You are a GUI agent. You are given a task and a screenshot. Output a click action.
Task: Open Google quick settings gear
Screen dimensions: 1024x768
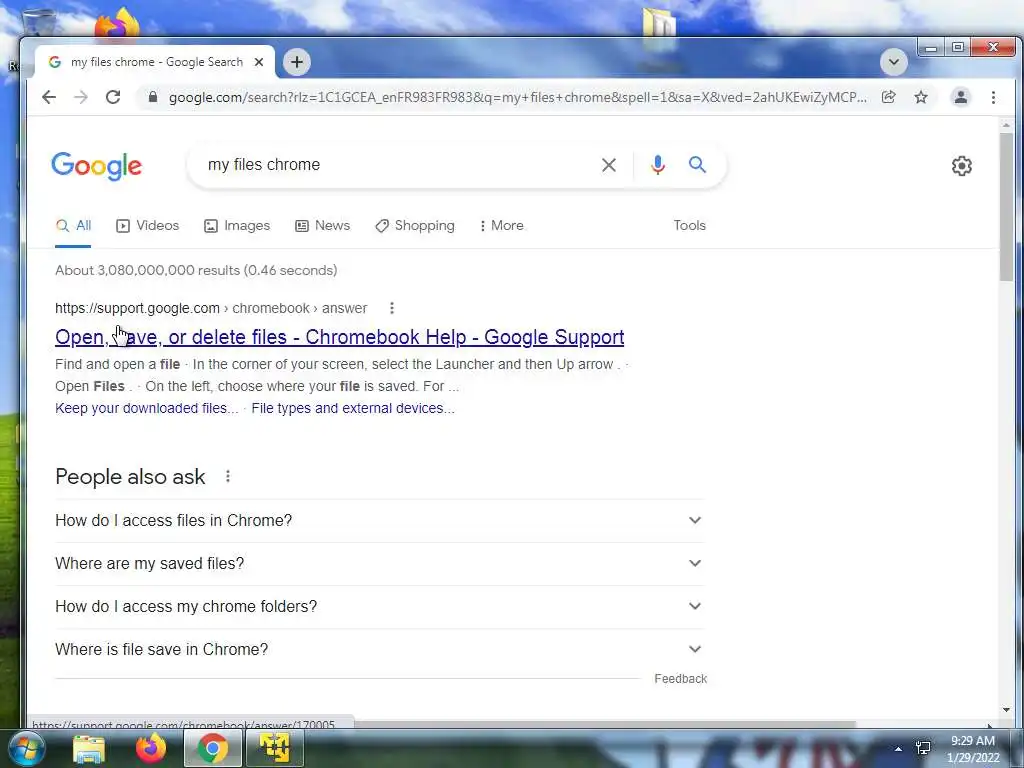tap(961, 166)
